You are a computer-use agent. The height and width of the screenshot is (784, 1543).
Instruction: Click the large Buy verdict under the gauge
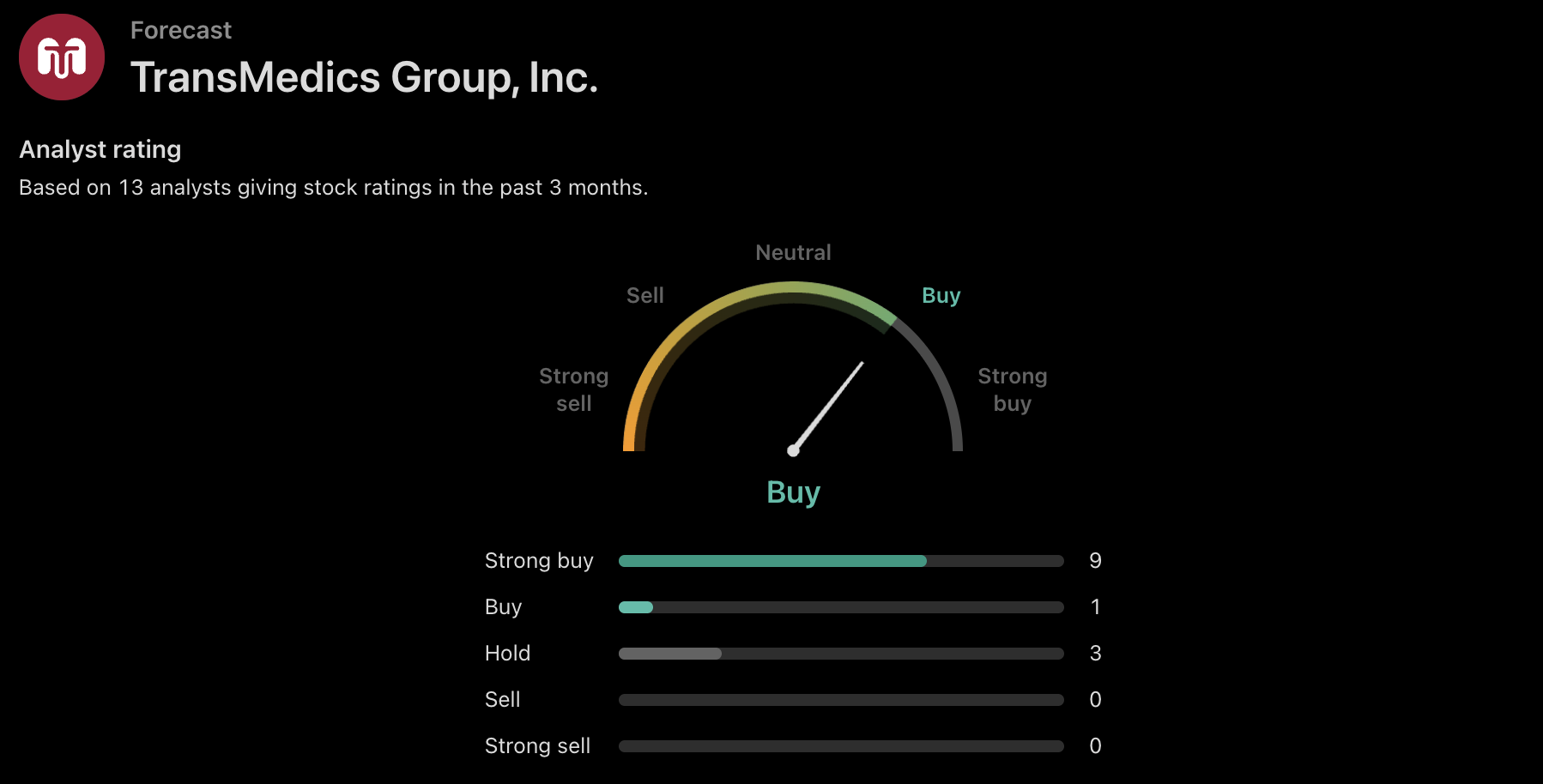[793, 492]
